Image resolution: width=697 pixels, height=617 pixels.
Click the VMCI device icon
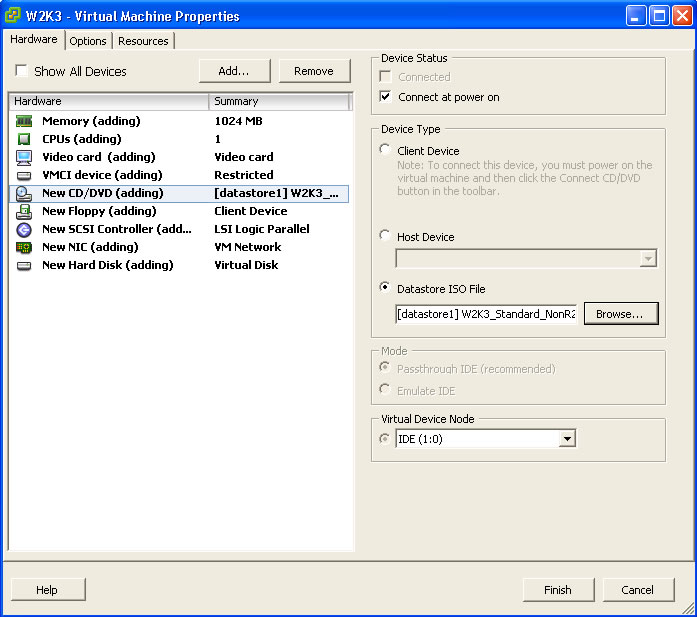coord(24,176)
